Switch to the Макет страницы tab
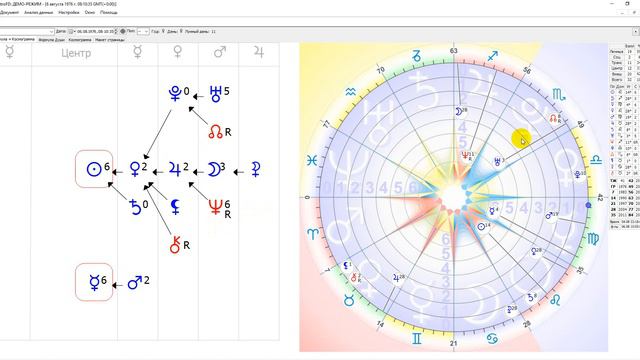 (x=109, y=40)
